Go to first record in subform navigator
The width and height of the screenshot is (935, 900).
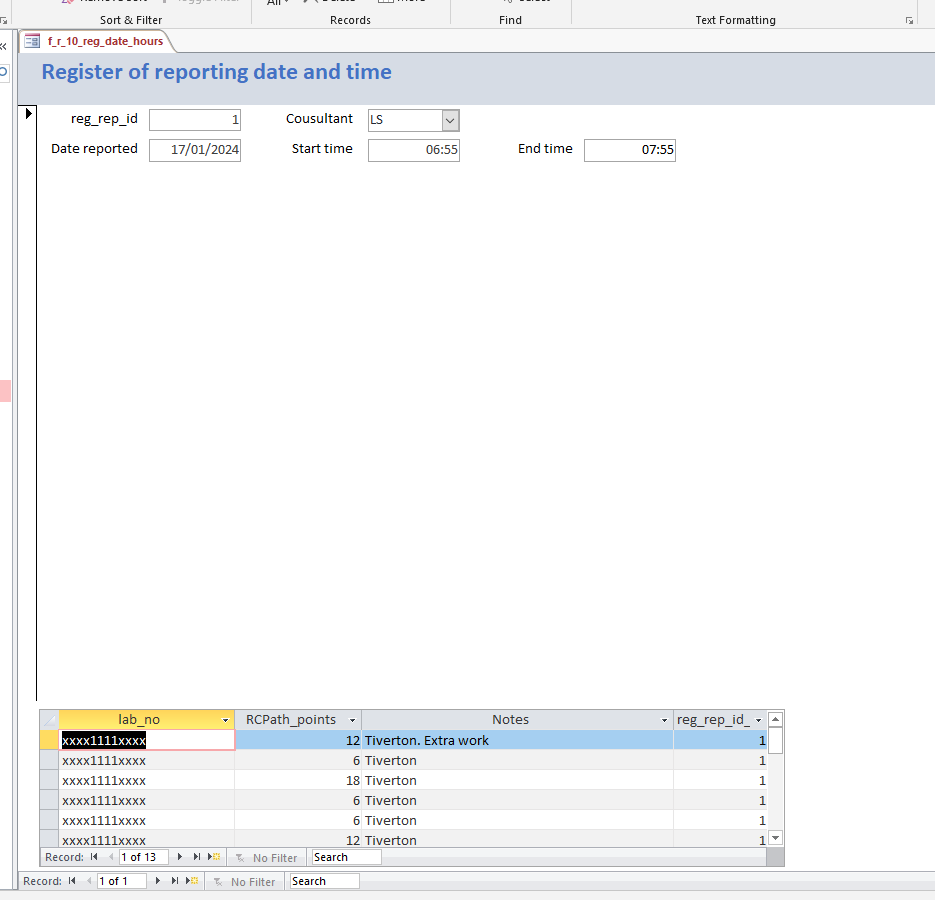pos(94,857)
